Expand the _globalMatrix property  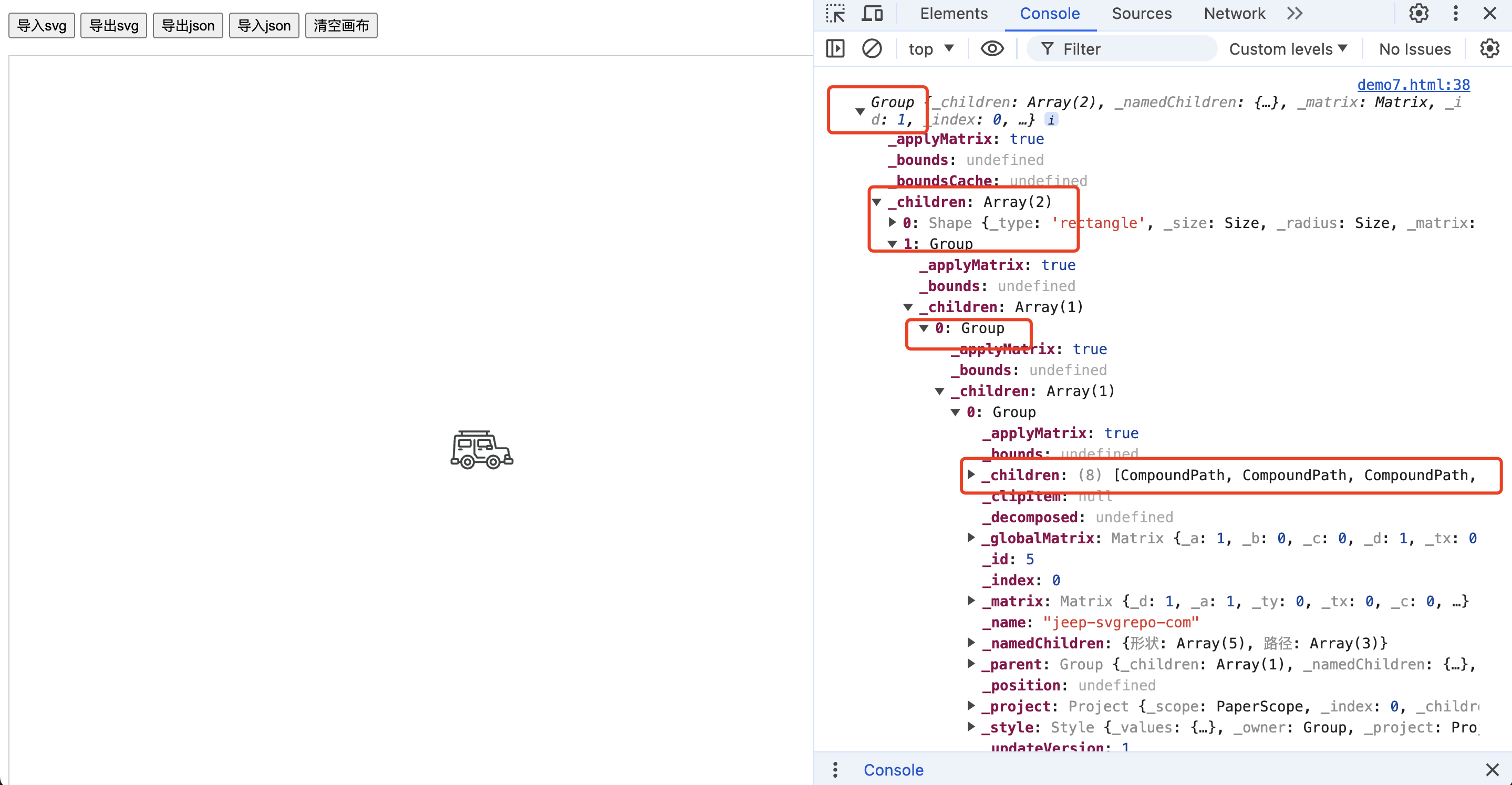click(971, 538)
